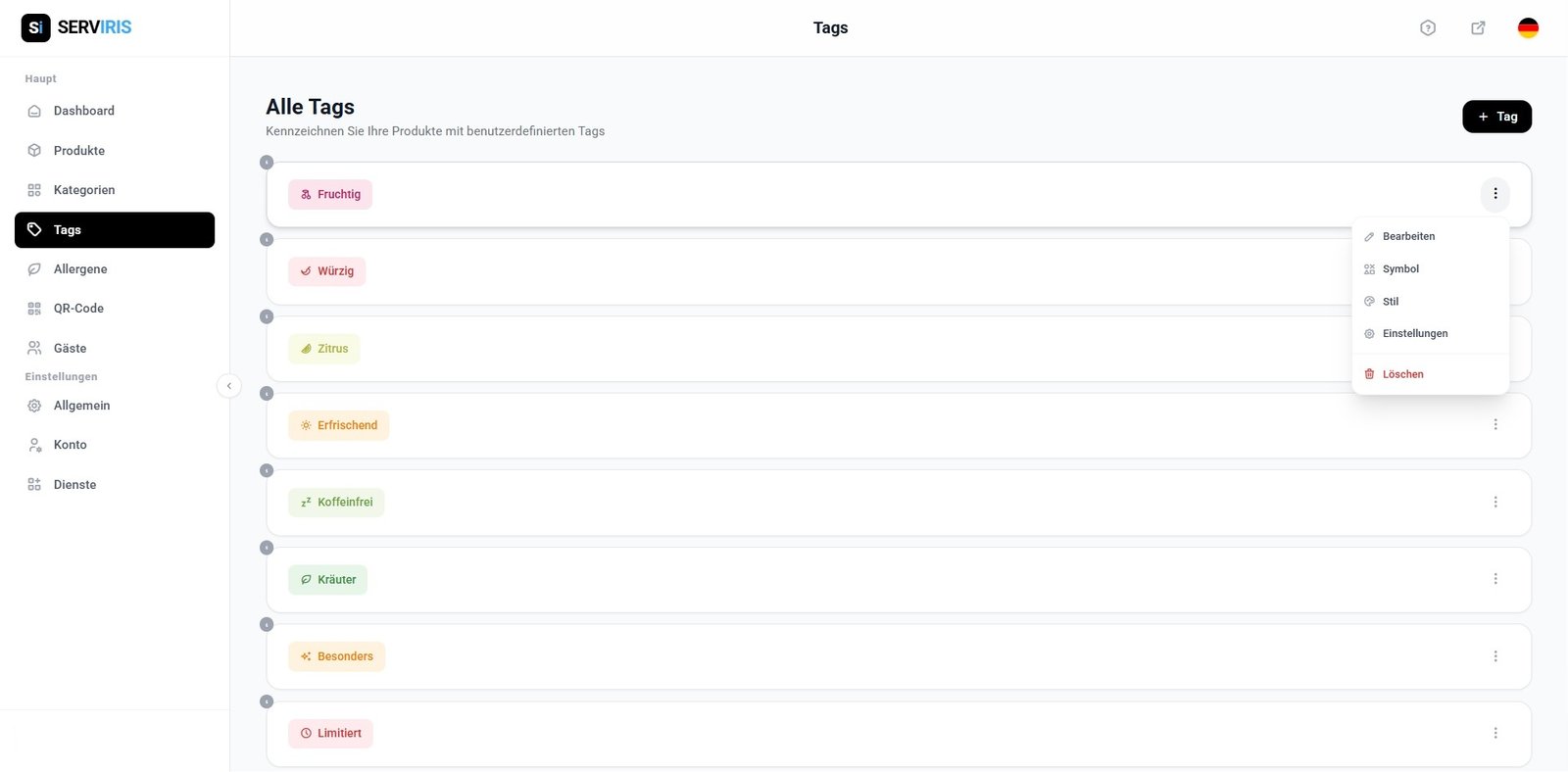Open the options menu for Erfrischend

1495,425
